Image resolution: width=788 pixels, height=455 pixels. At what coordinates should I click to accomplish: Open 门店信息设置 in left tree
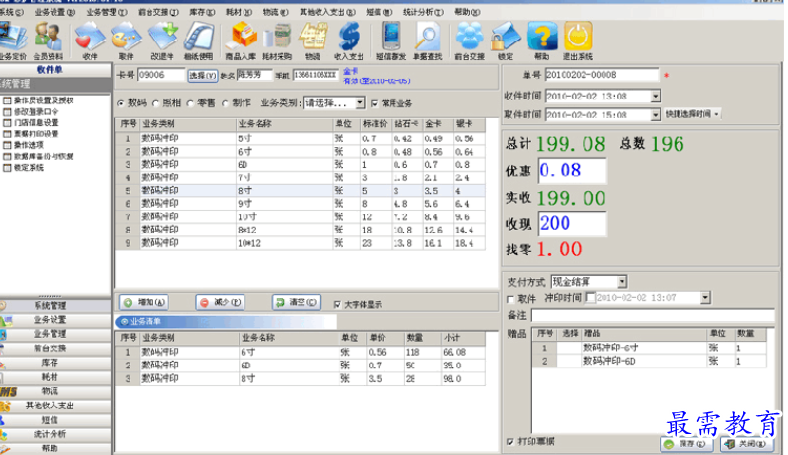[x=35, y=122]
